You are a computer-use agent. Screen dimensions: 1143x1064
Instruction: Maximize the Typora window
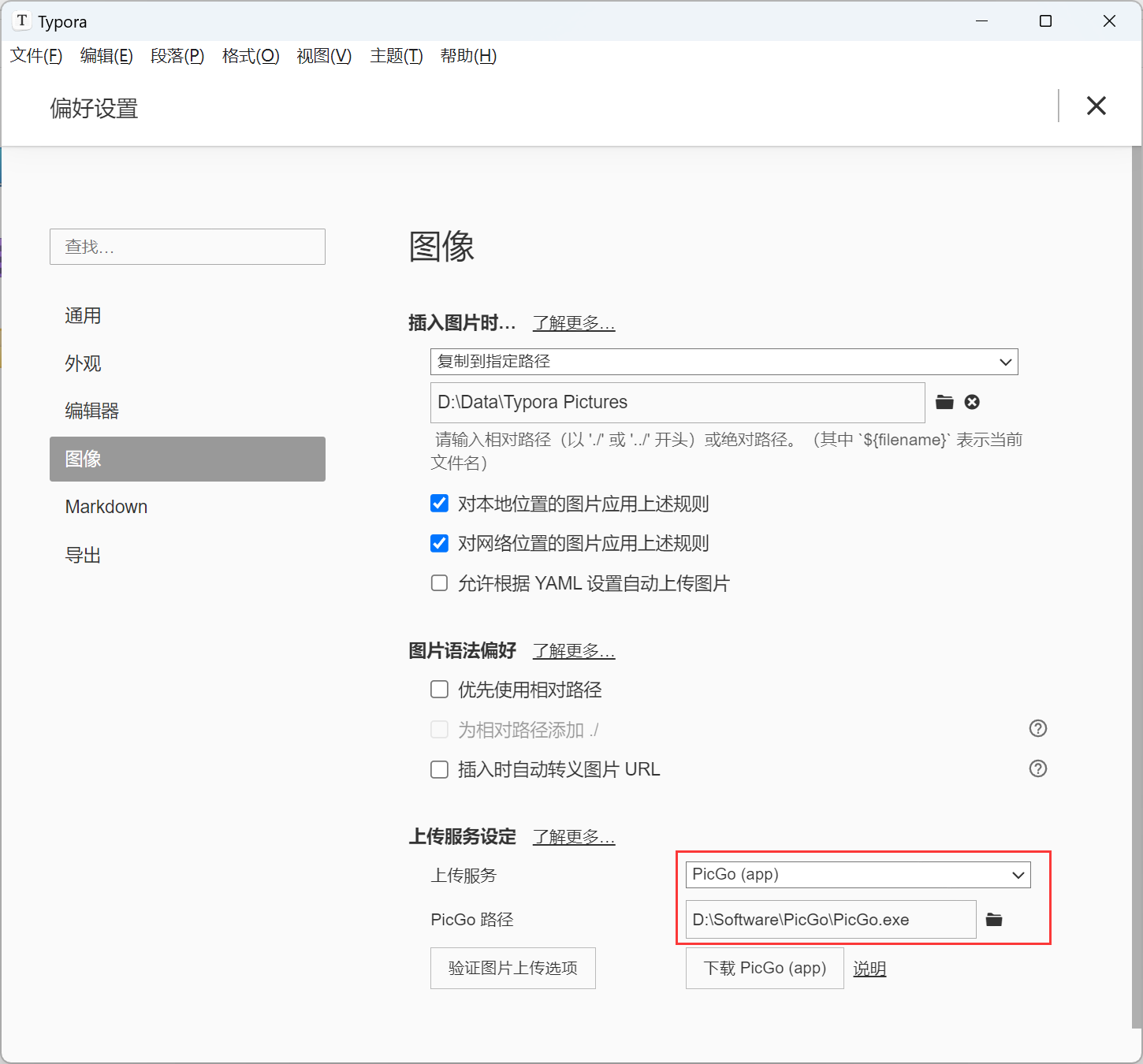click(1045, 21)
